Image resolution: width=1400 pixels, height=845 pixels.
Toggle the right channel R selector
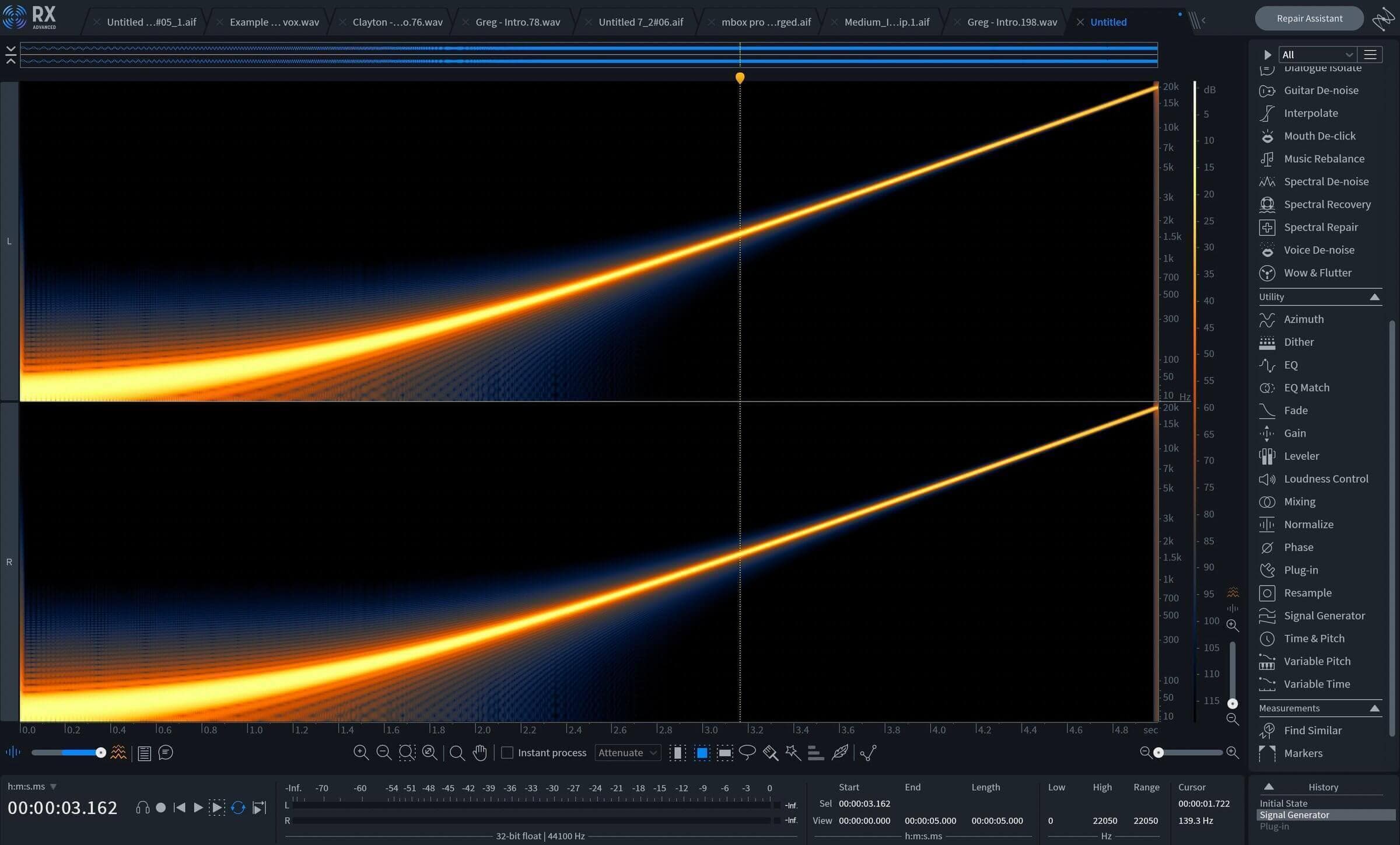tap(9, 562)
